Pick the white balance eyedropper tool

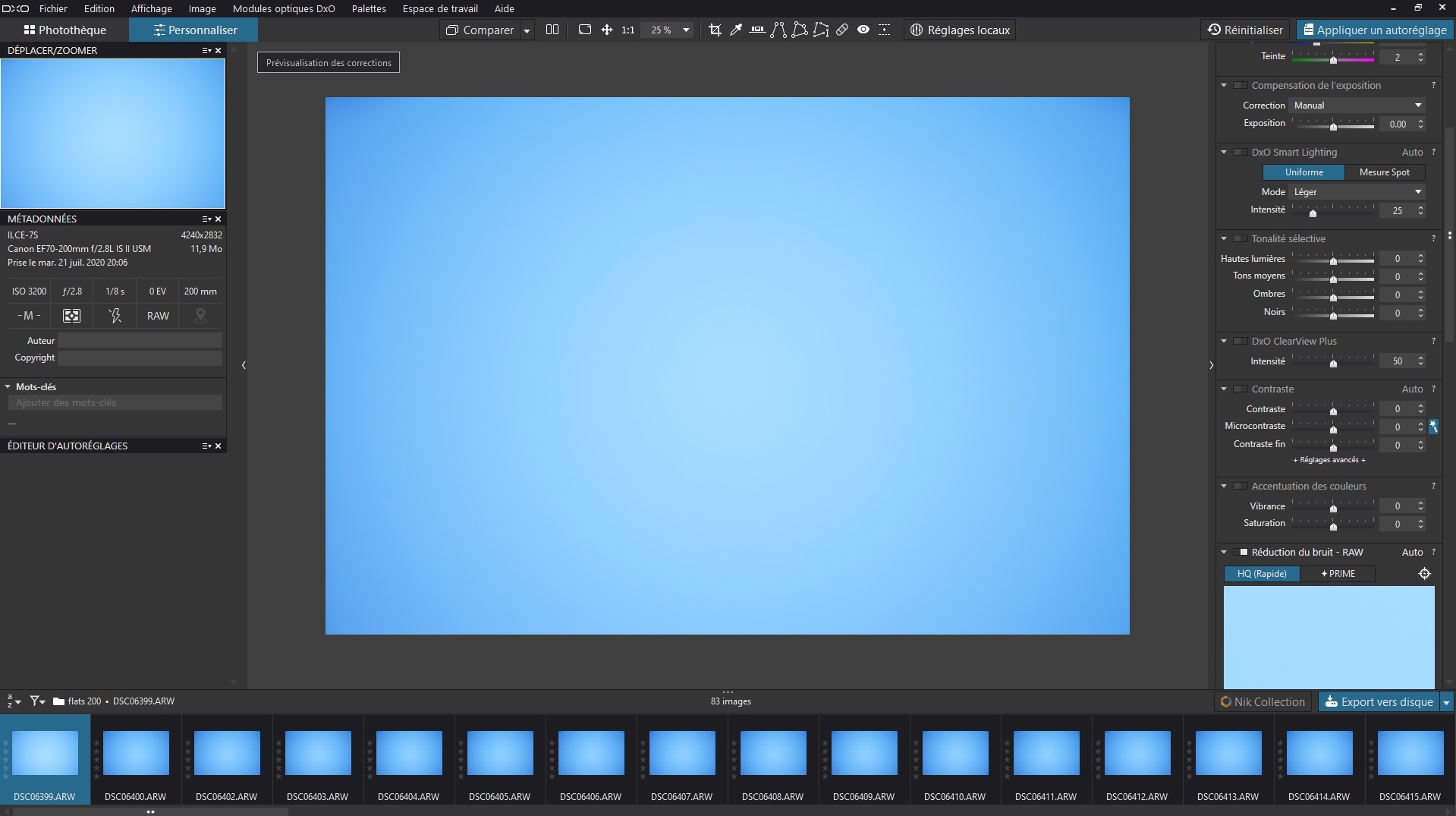tap(736, 30)
